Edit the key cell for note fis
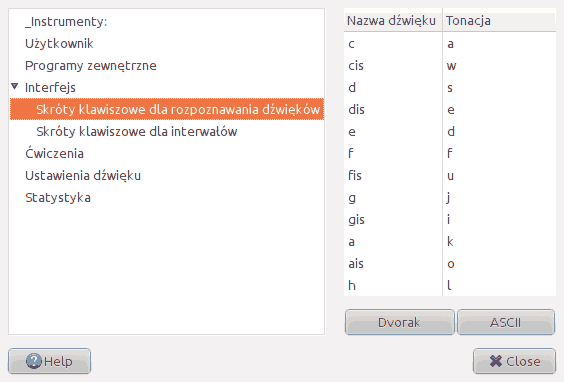 (499, 176)
